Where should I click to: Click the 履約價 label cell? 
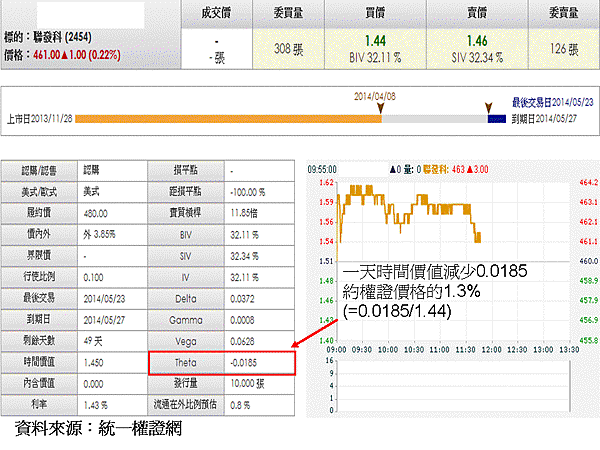(x=39, y=213)
